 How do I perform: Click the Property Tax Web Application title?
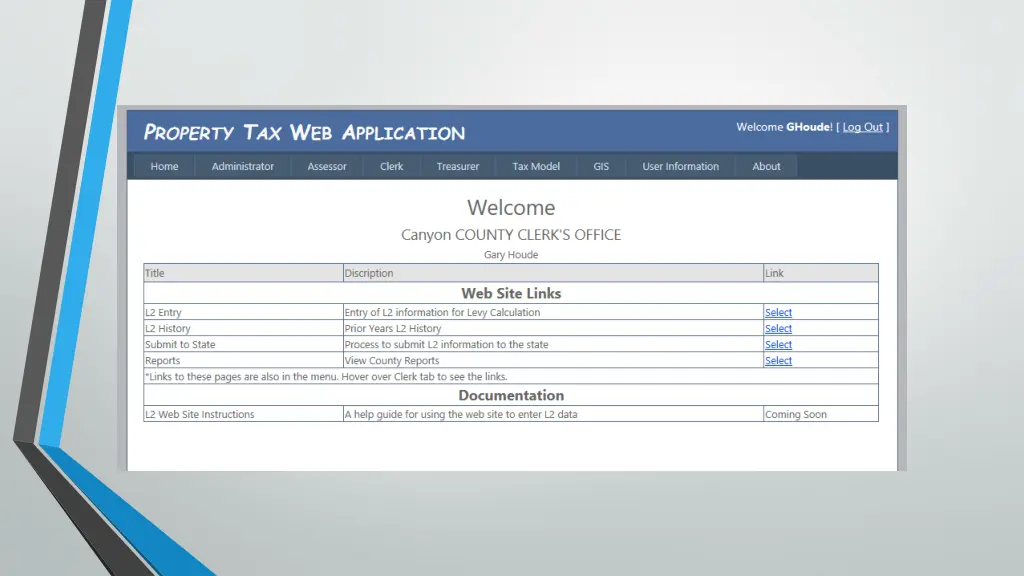point(304,133)
